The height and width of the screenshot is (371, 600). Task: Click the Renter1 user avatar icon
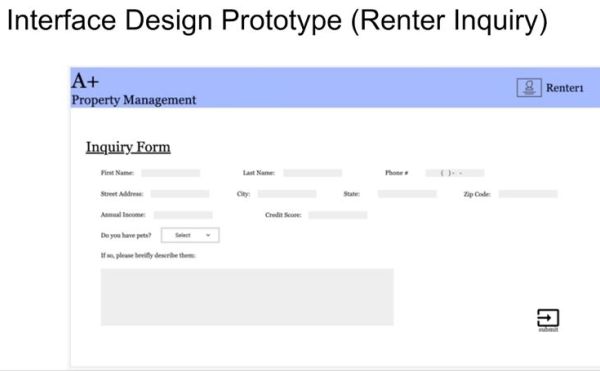point(529,88)
